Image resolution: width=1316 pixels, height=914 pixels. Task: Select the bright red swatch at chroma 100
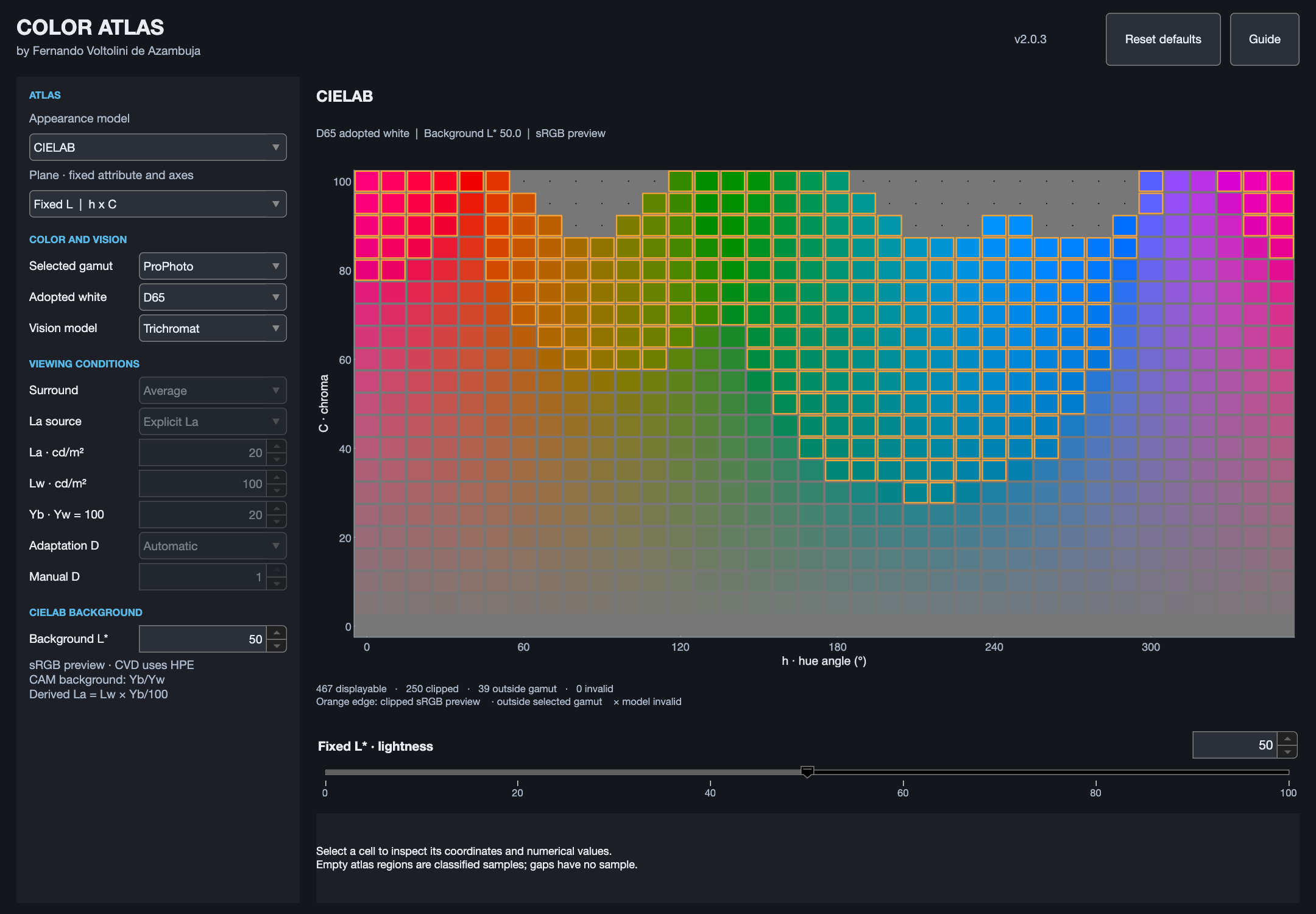click(x=472, y=182)
